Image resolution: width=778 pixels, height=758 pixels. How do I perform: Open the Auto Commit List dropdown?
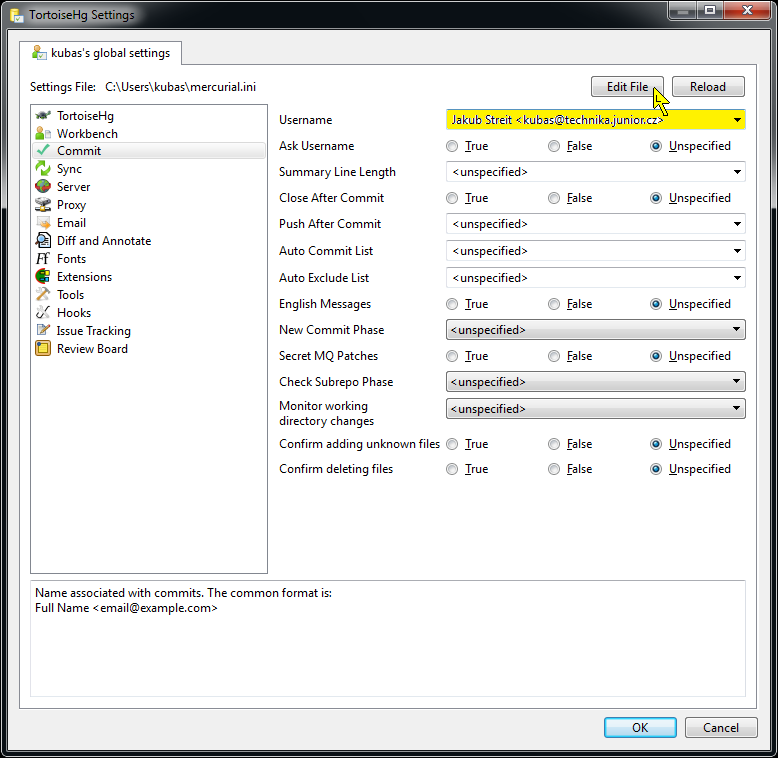coord(595,251)
